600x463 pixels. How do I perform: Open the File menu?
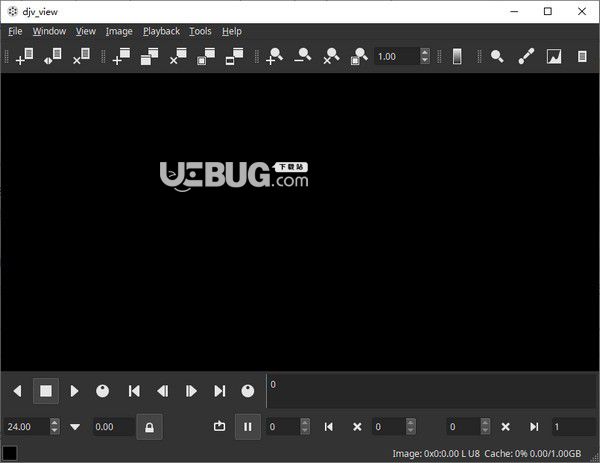[15, 31]
